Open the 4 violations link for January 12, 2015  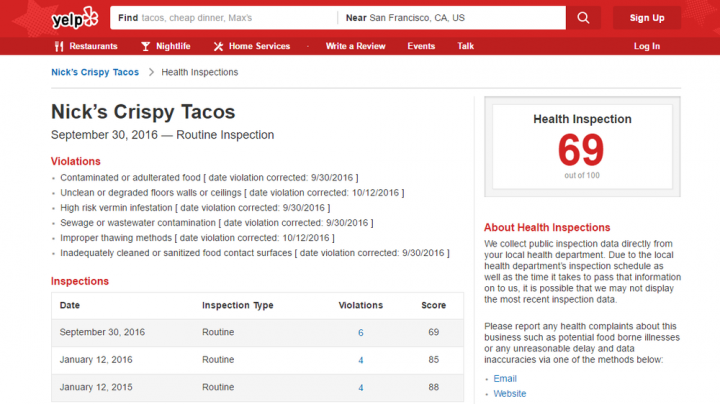(x=360, y=387)
